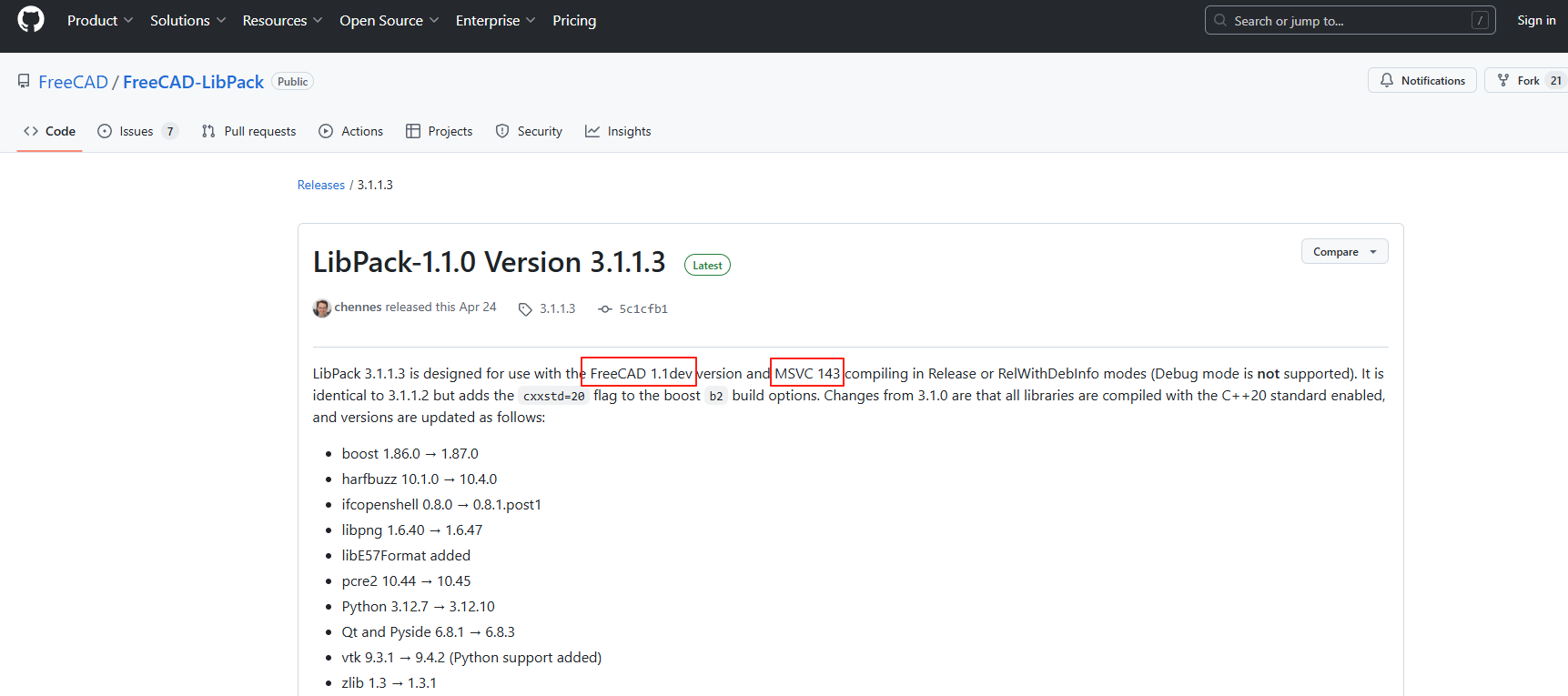The width and height of the screenshot is (1568, 696).
Task: Open commit 5c1cfb1
Action: click(x=633, y=308)
